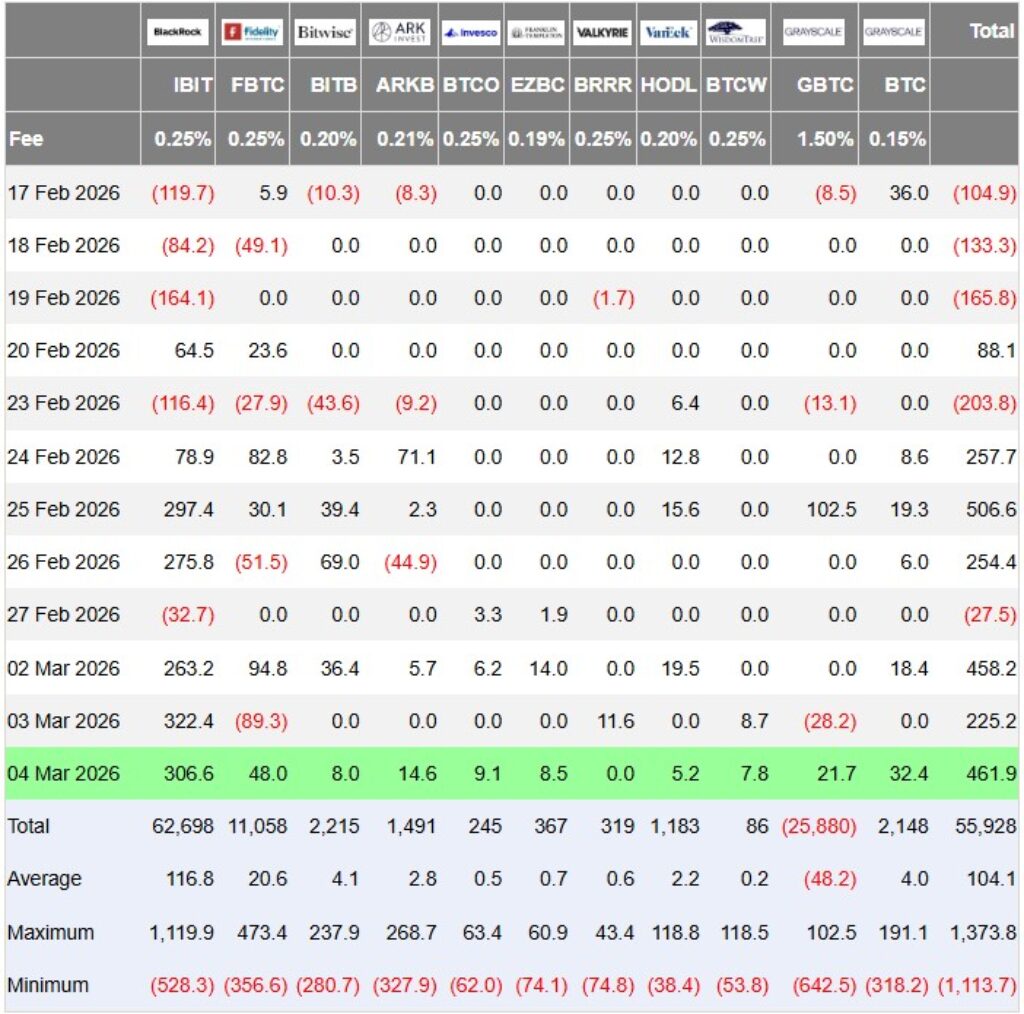1024x1014 pixels.
Task: Click the BlackRock logo
Action: pos(178,32)
